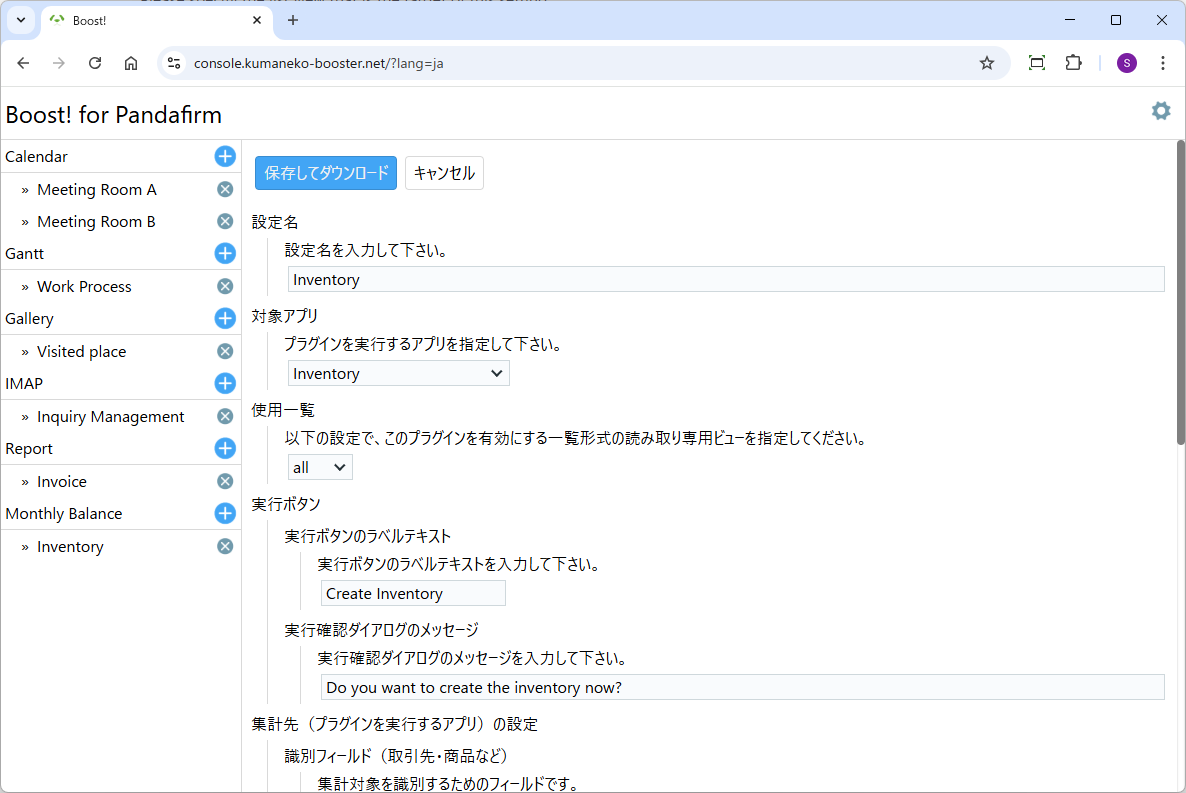Focus the Create Inventory label field

[413, 593]
